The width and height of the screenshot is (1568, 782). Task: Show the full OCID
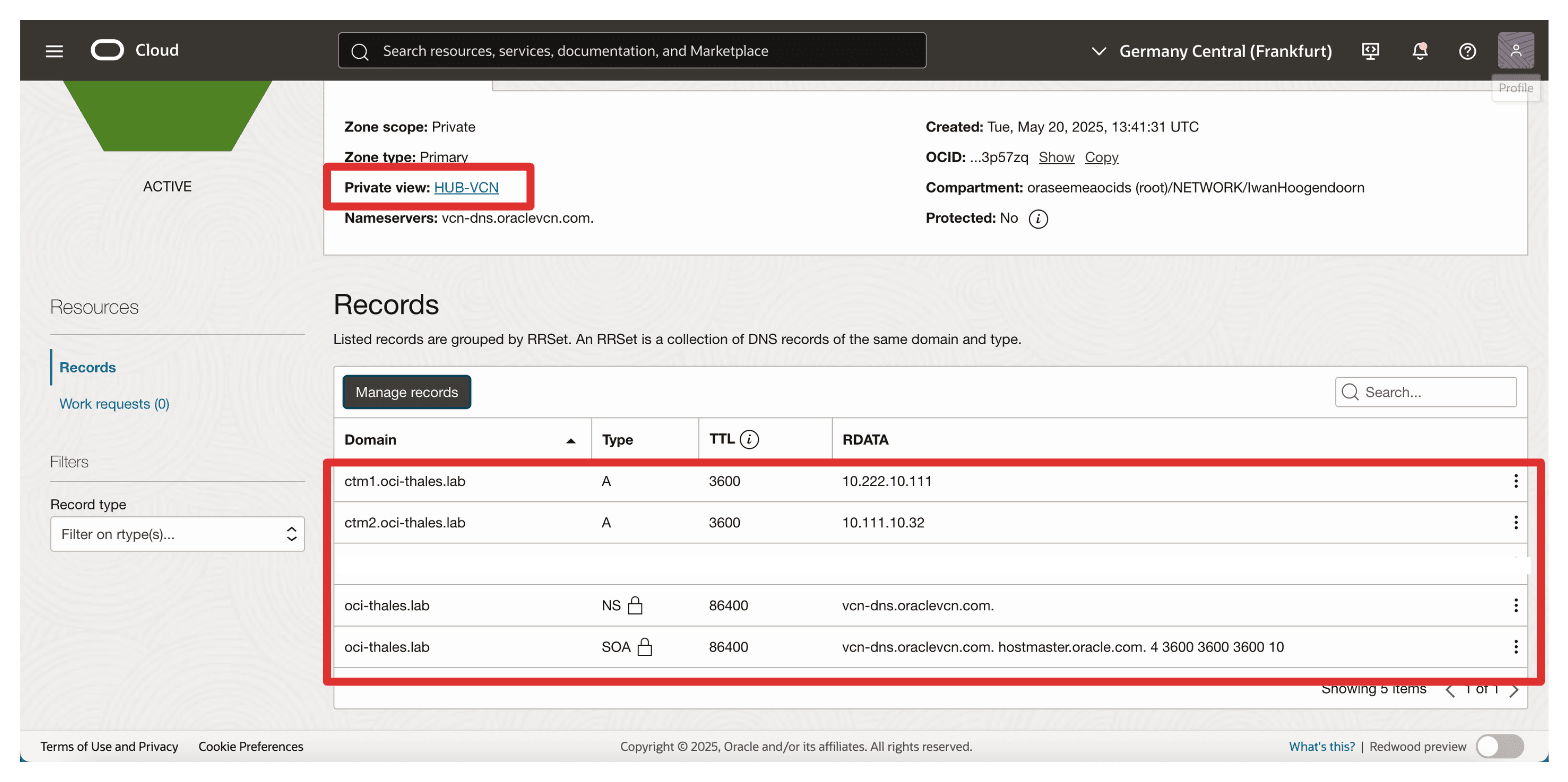(1056, 157)
